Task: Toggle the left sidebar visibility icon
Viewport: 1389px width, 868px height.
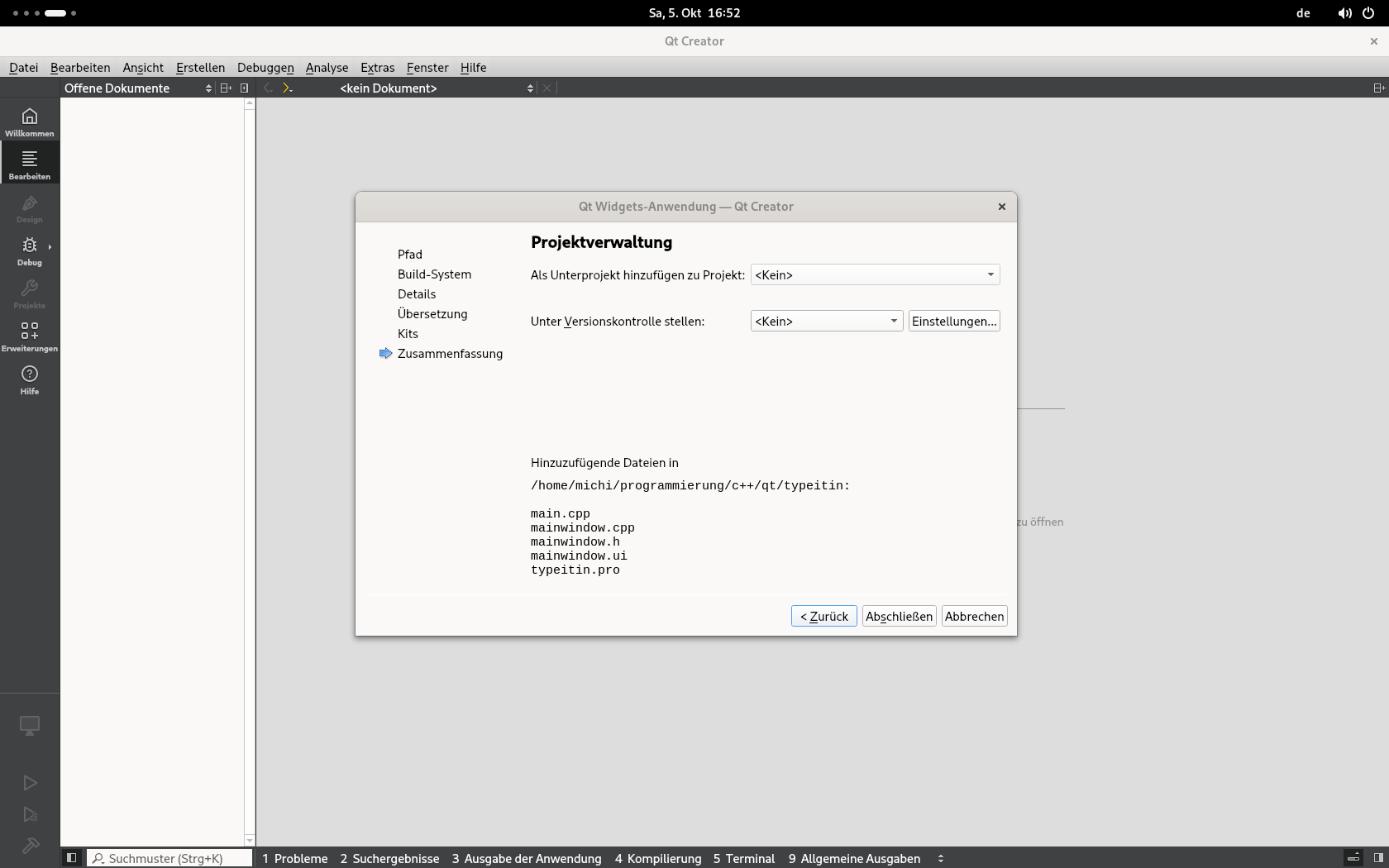Action: click(72, 858)
